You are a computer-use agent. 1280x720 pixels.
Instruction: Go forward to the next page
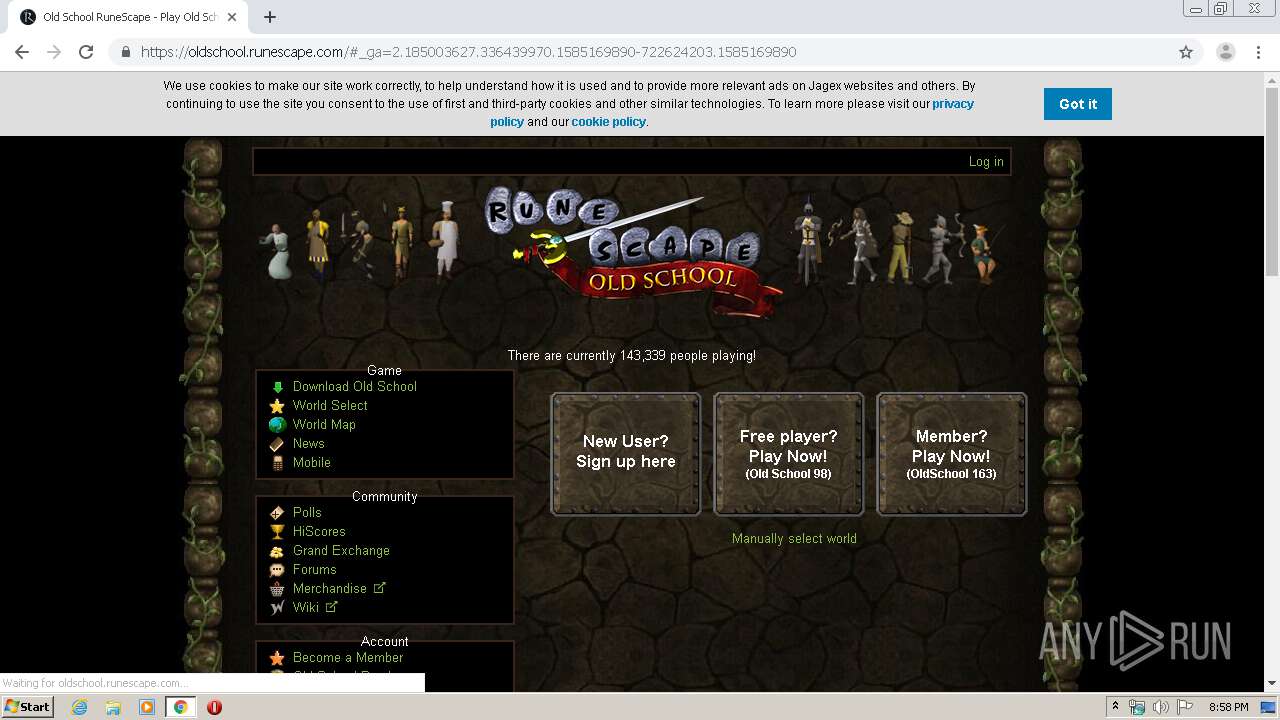(54, 52)
